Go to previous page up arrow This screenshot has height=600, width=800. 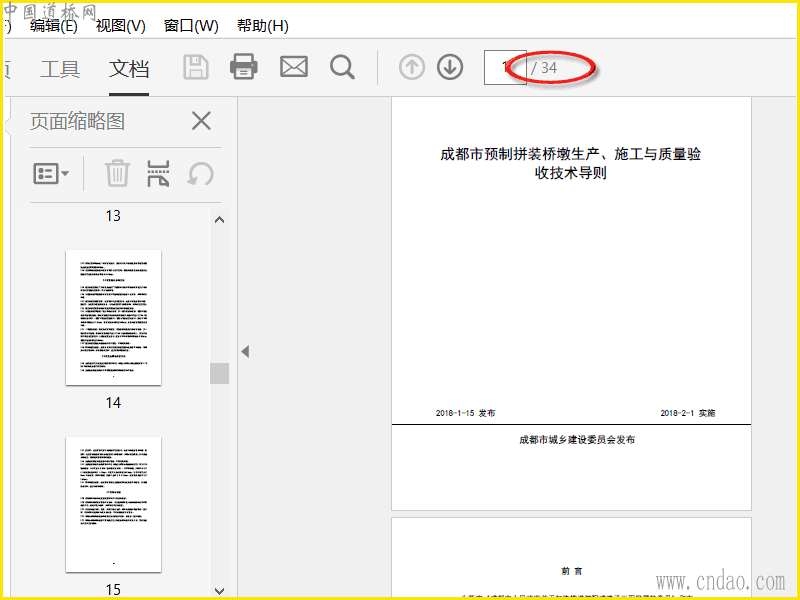(412, 67)
